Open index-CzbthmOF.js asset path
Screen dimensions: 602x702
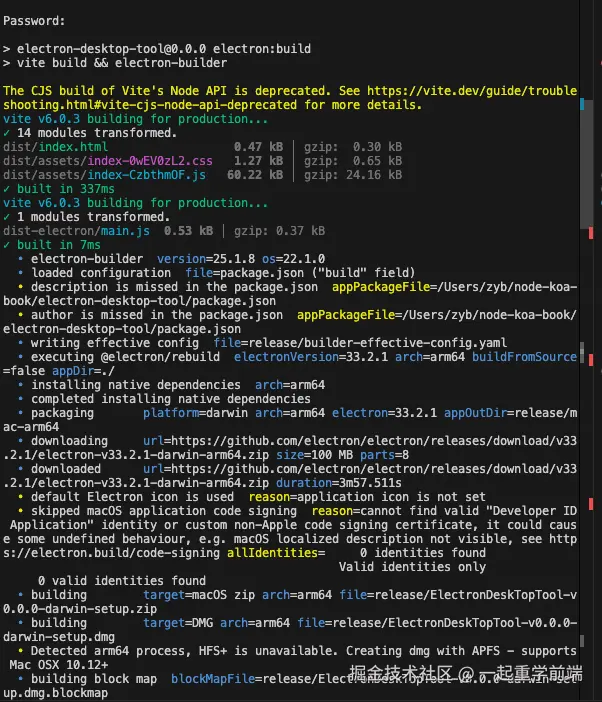coord(104,175)
